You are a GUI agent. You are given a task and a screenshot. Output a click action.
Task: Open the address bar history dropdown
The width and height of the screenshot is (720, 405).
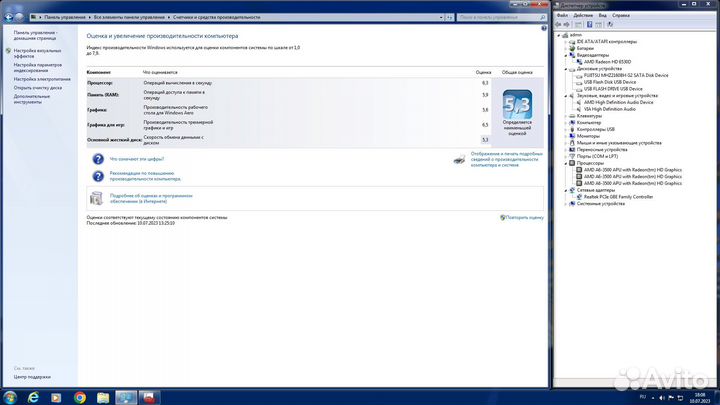pos(441,17)
